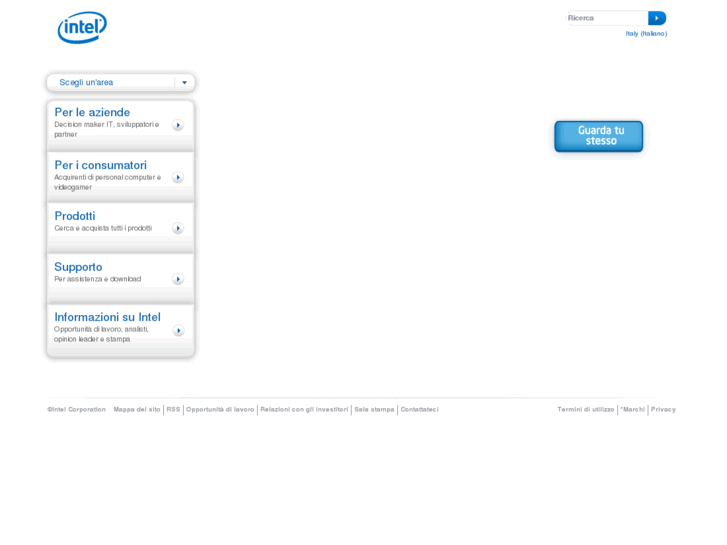Click 'Decision maker IT, sviluppatori e partner' text

tap(107, 129)
